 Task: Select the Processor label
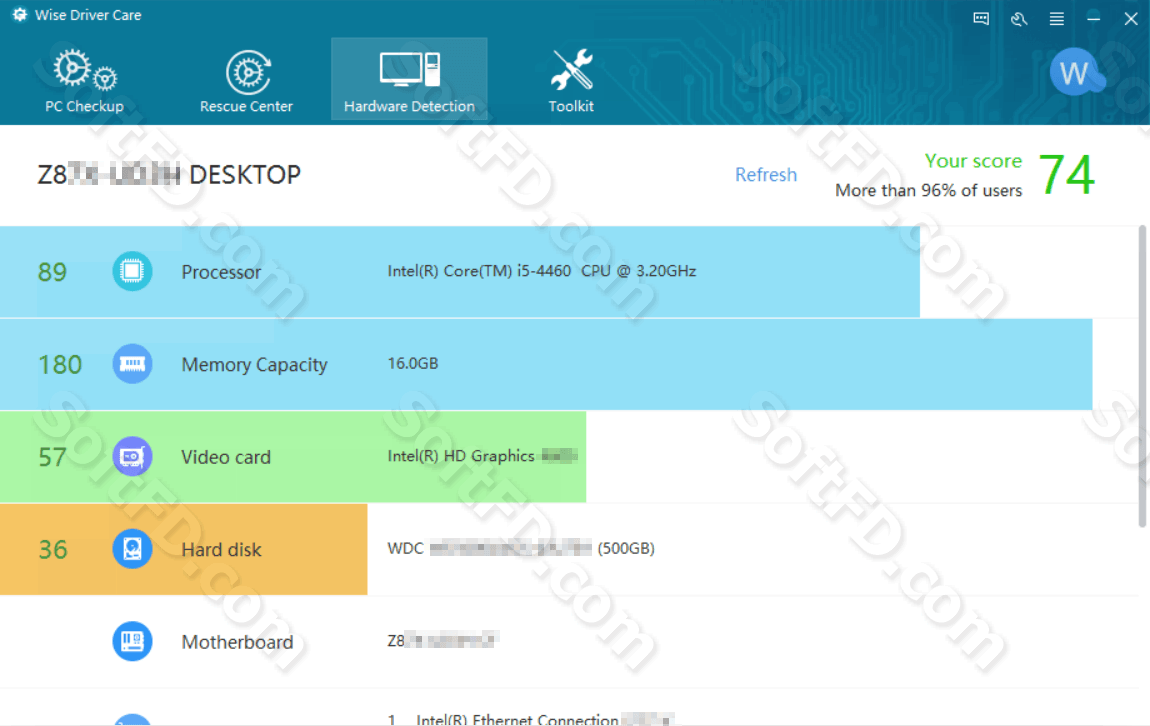[221, 272]
